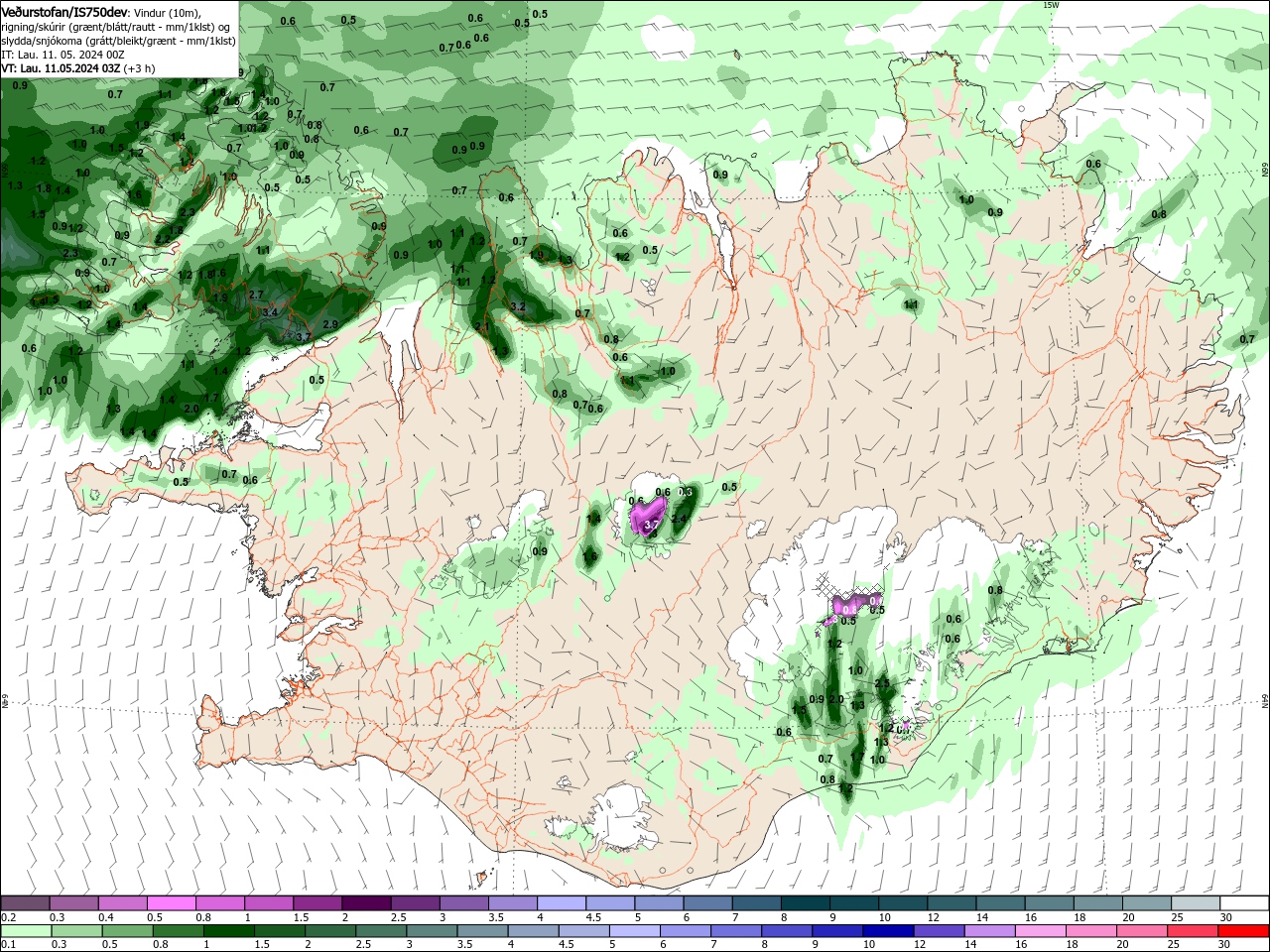
Task: Click the Veðurstofan/IS750dev title text
Action: [x=63, y=12]
